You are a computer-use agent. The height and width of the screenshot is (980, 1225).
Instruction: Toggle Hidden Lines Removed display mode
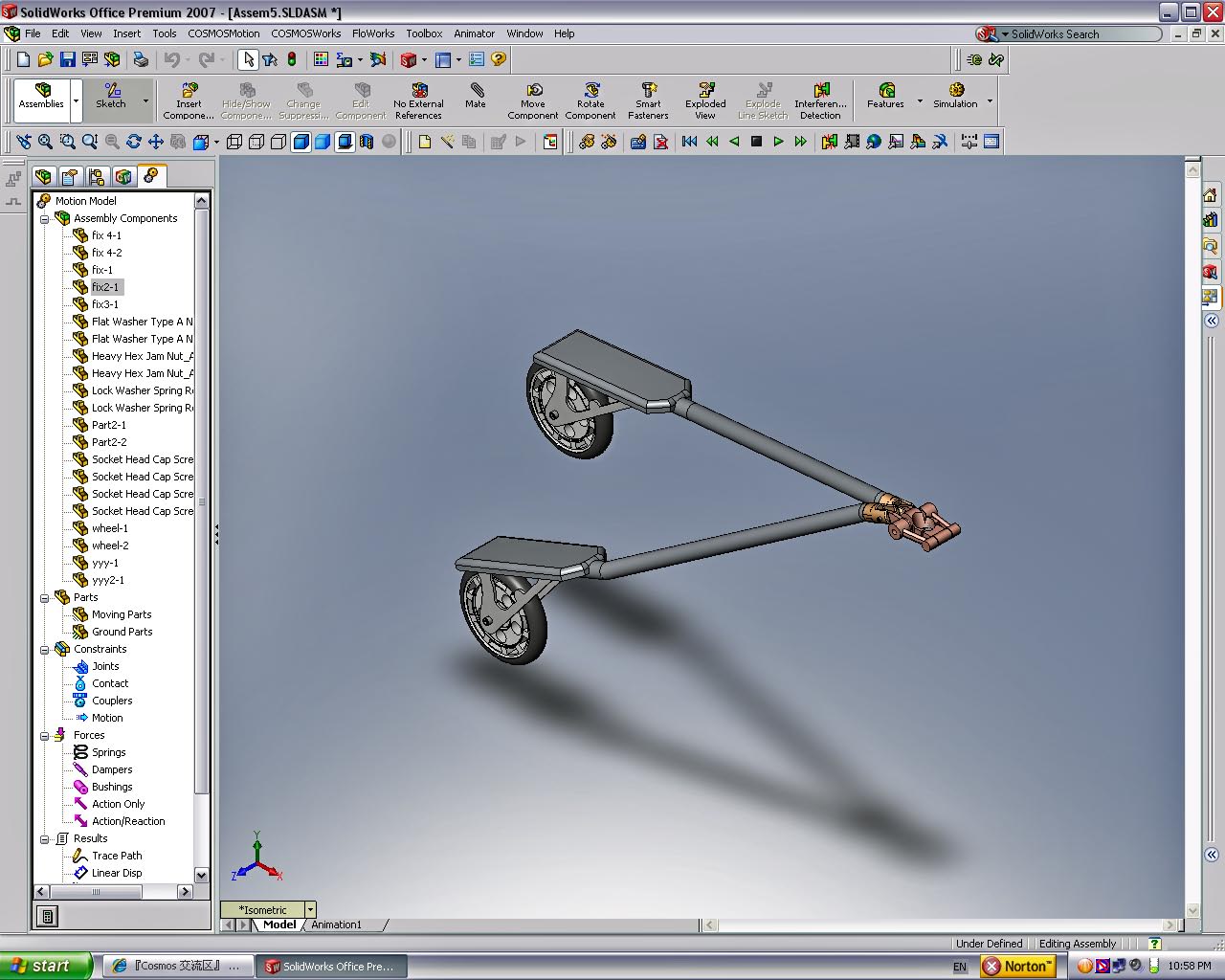(278, 142)
